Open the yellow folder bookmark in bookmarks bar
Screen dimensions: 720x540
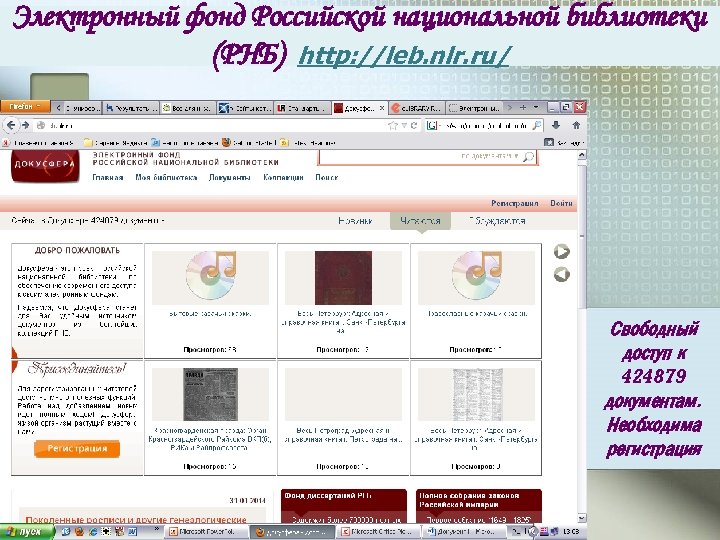point(116,143)
